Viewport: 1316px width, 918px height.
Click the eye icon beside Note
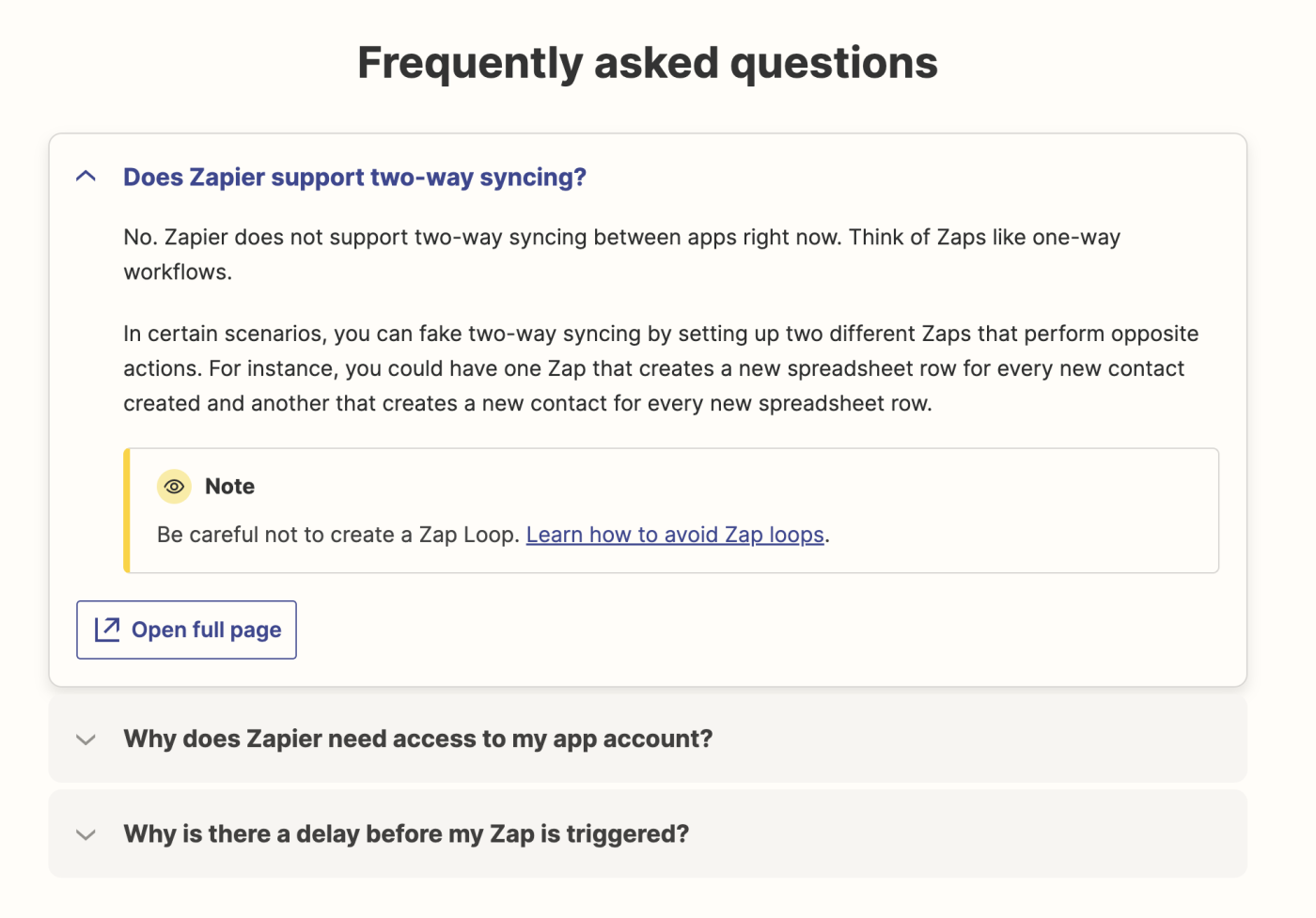pyautogui.click(x=174, y=487)
